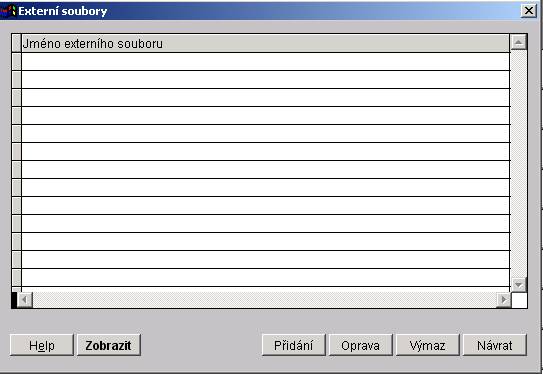Click the horizontal scrollbar right arrow

[x=504, y=300]
